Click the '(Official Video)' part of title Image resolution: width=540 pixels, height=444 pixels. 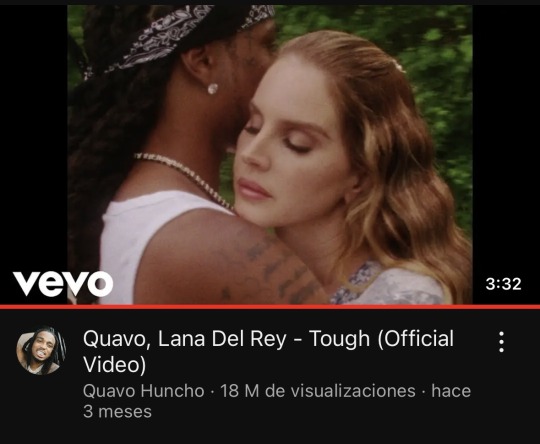click(x=269, y=351)
